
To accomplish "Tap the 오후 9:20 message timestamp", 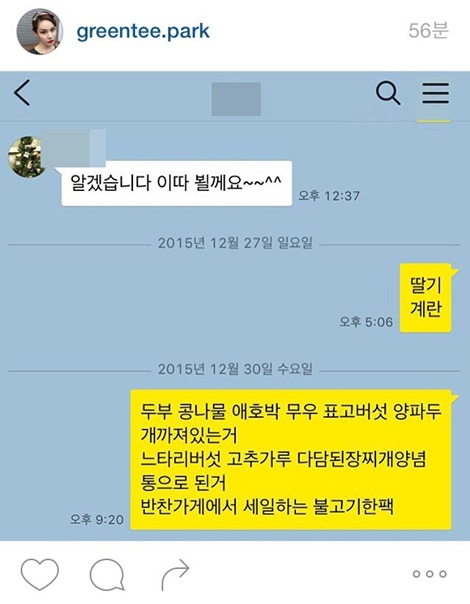I will [97, 520].
